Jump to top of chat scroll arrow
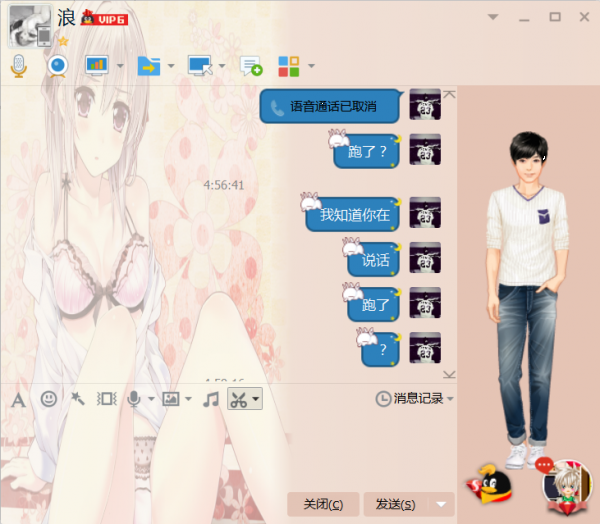Image resolution: width=600 pixels, height=524 pixels. tap(449, 94)
